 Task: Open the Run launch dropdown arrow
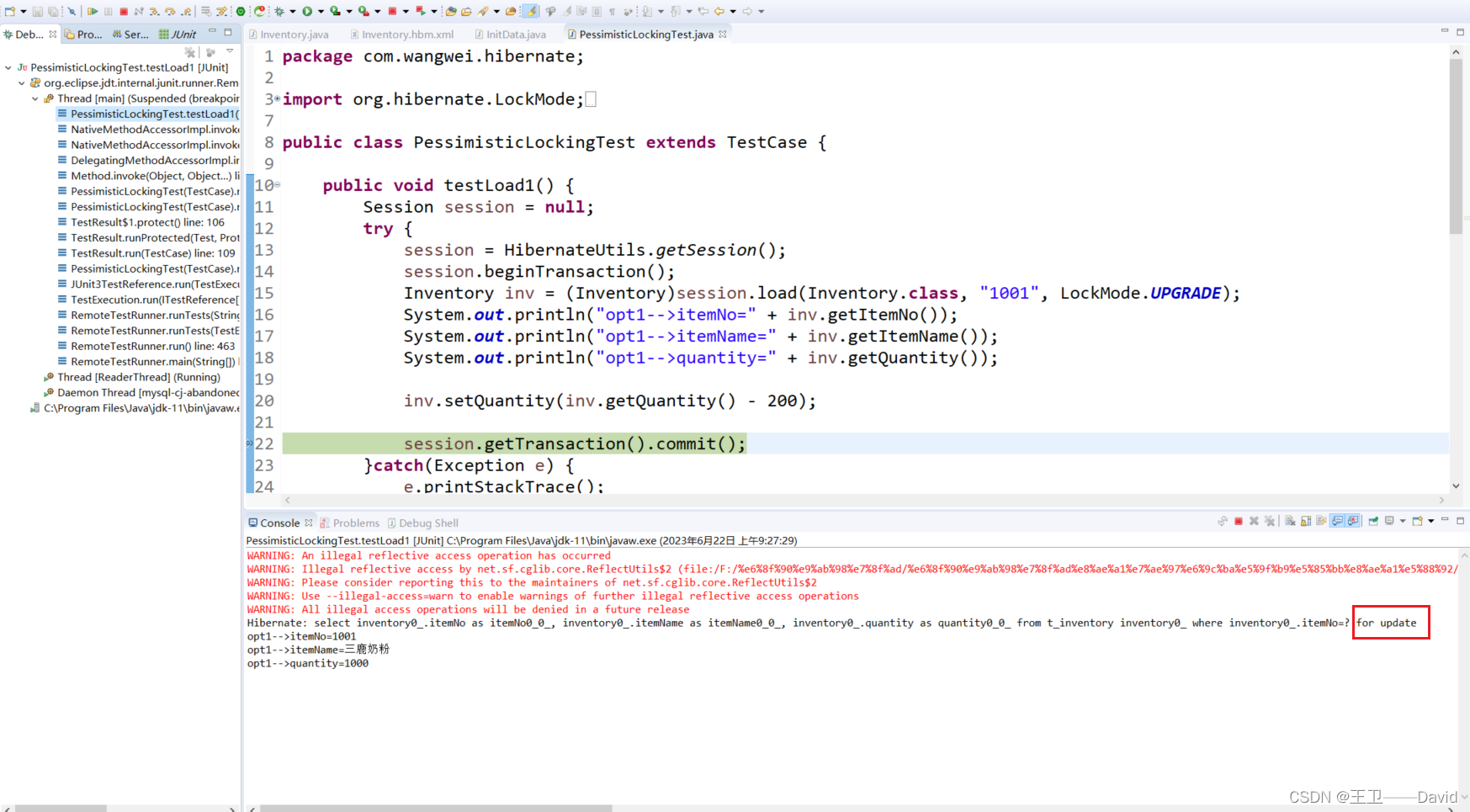pos(321,11)
